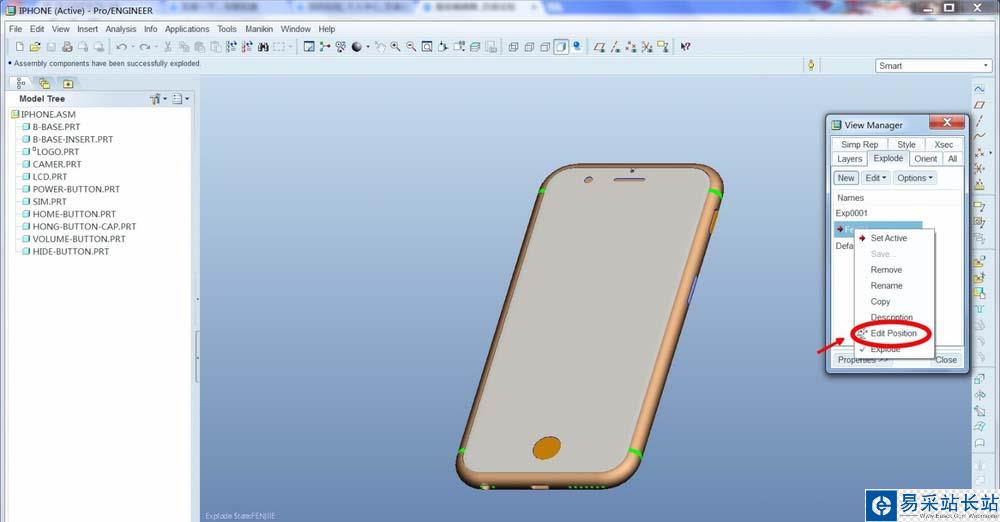Screen dimensions: 1000x522
Task: Select Exp0001 explode state
Action: pos(851,213)
